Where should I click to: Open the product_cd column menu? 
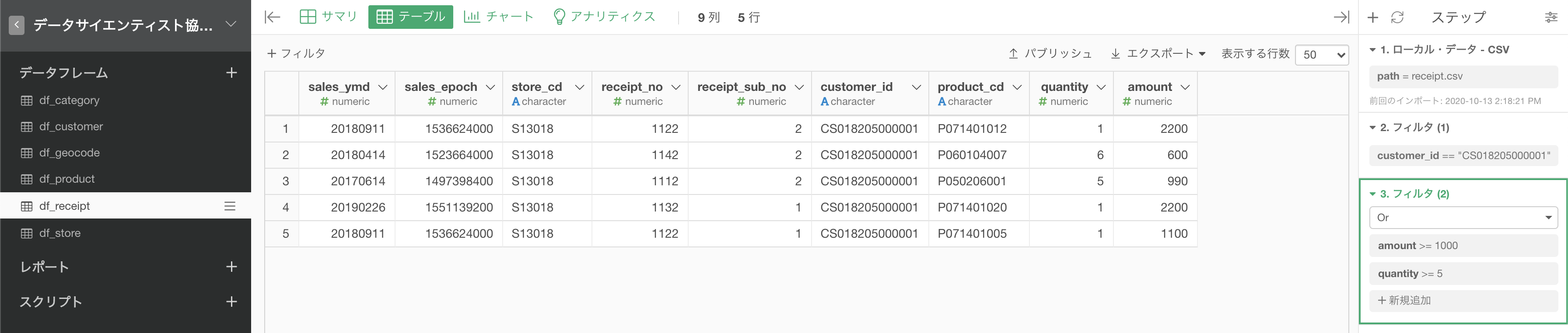click(1017, 87)
